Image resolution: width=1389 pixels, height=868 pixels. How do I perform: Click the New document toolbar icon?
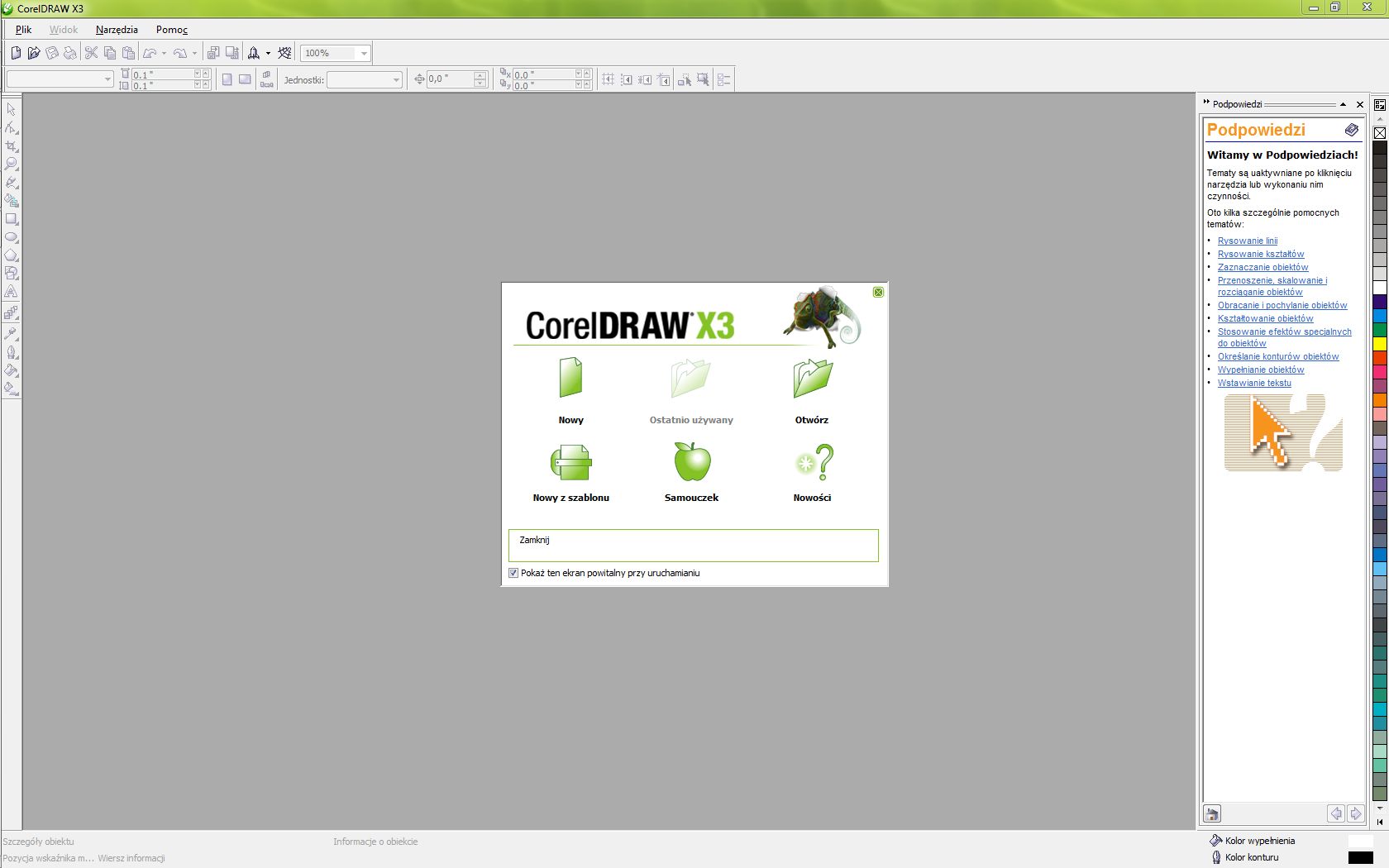pyautogui.click(x=16, y=53)
